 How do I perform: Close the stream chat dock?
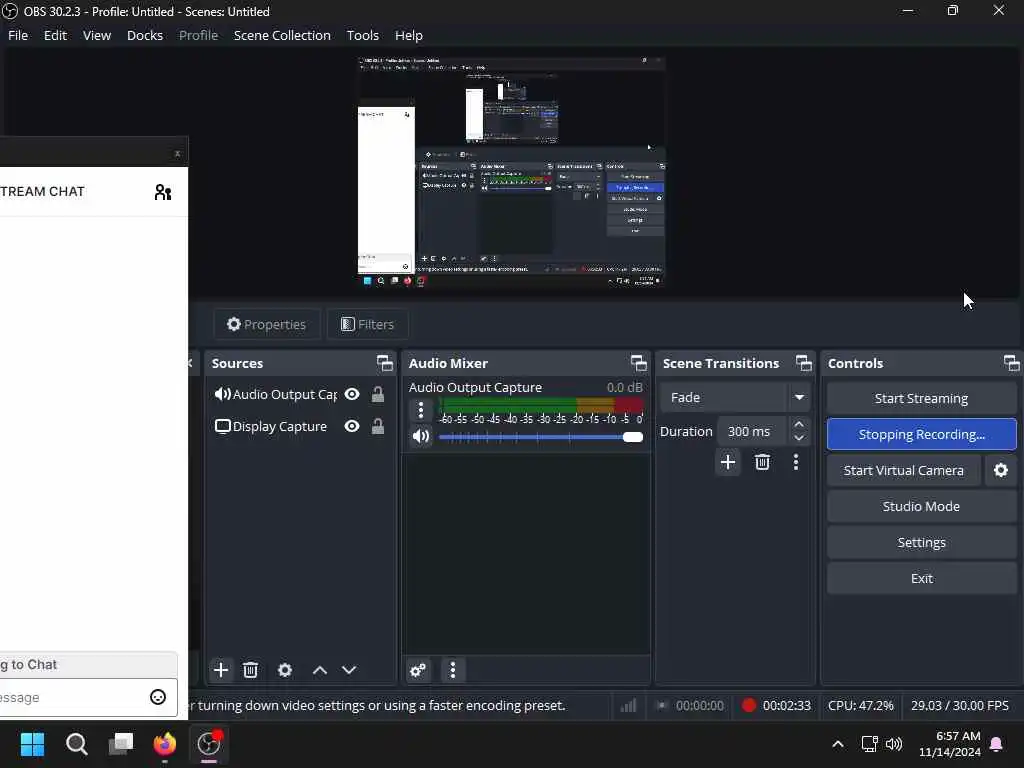pyautogui.click(x=177, y=153)
